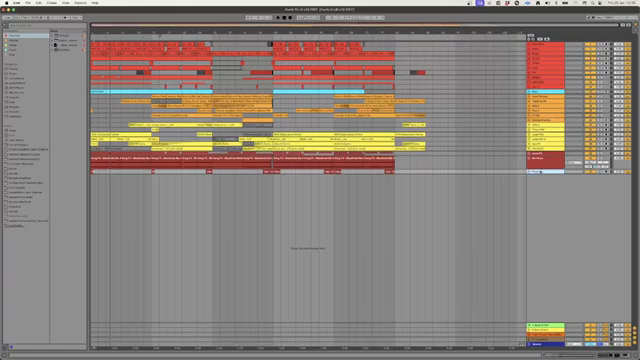Toggle Draw Mode pencil icon

[588, 18]
